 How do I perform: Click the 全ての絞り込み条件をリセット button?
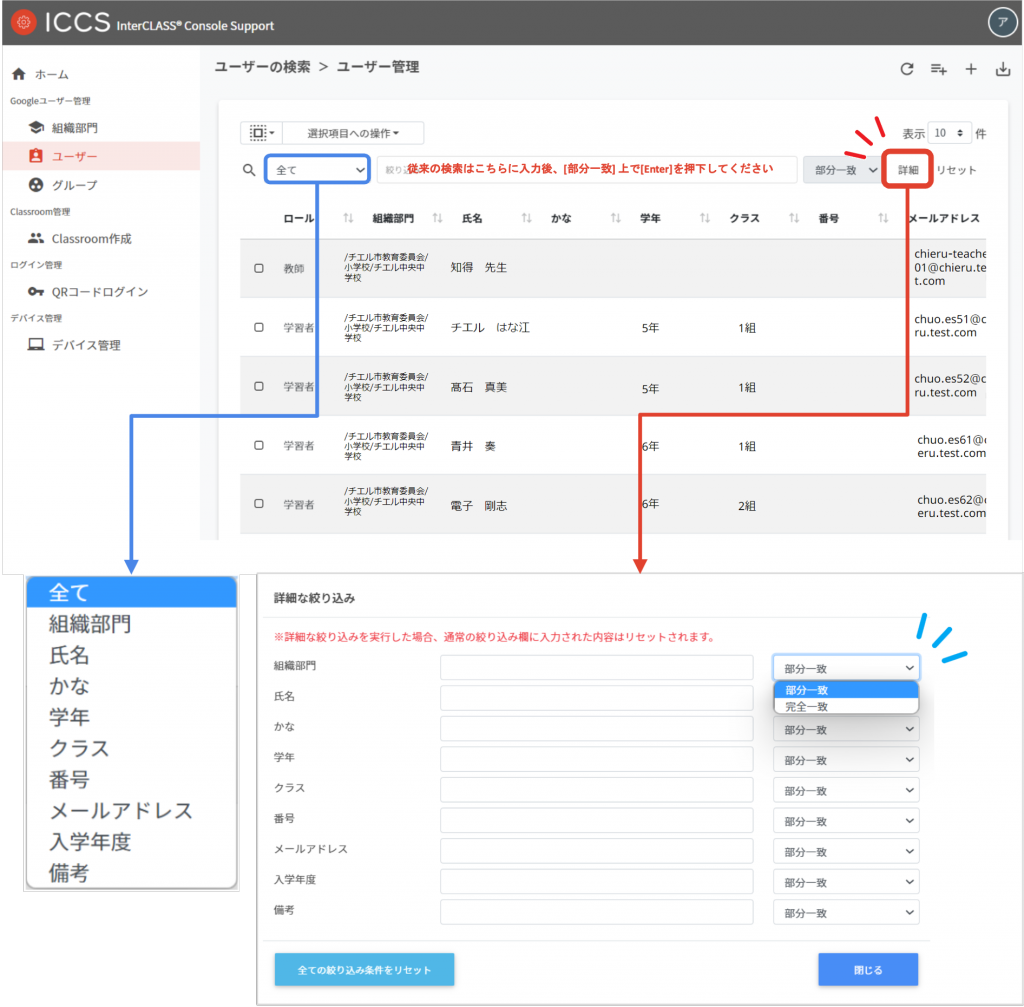[x=364, y=970]
